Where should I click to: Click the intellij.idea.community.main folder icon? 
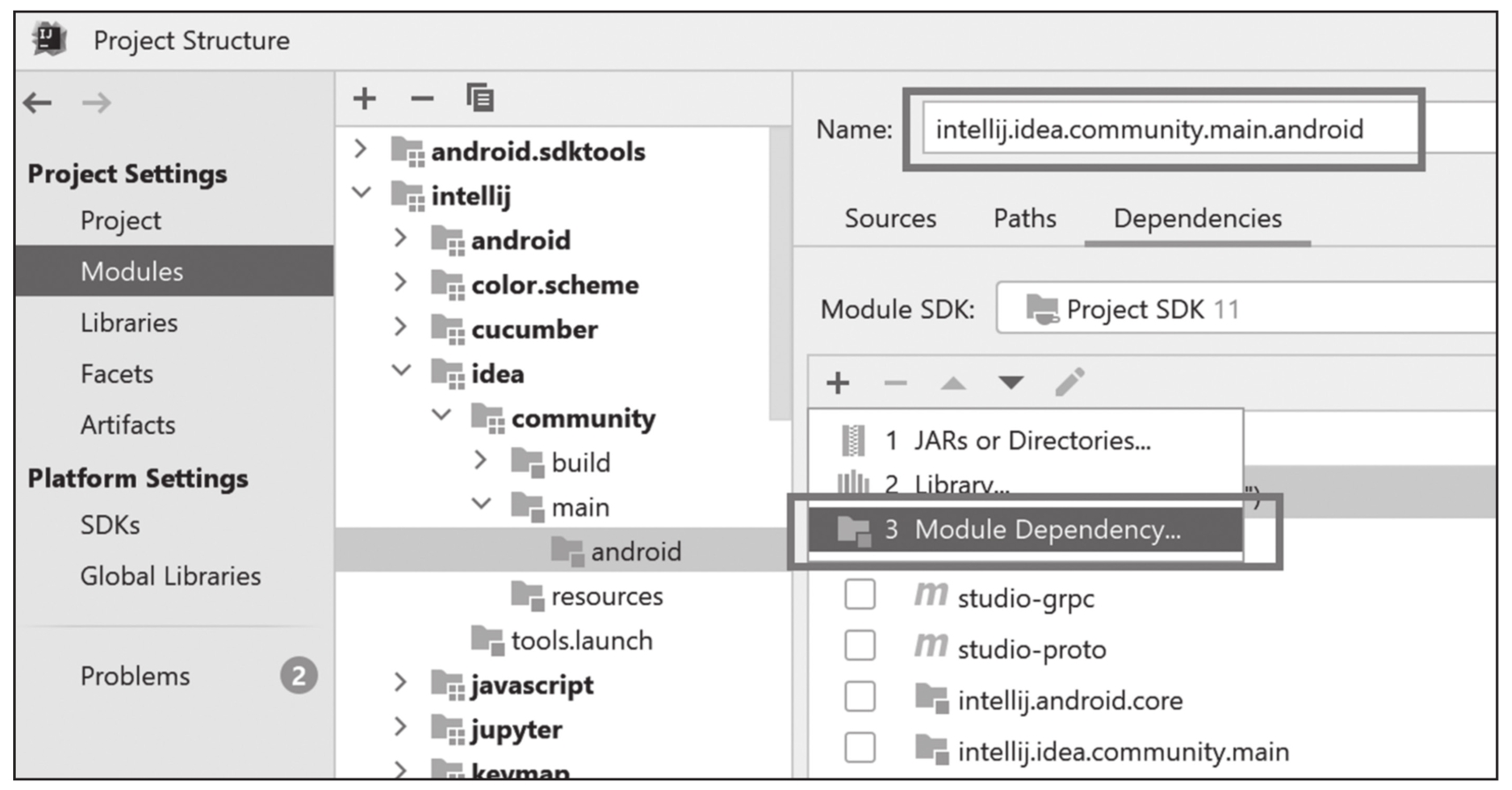(x=932, y=749)
